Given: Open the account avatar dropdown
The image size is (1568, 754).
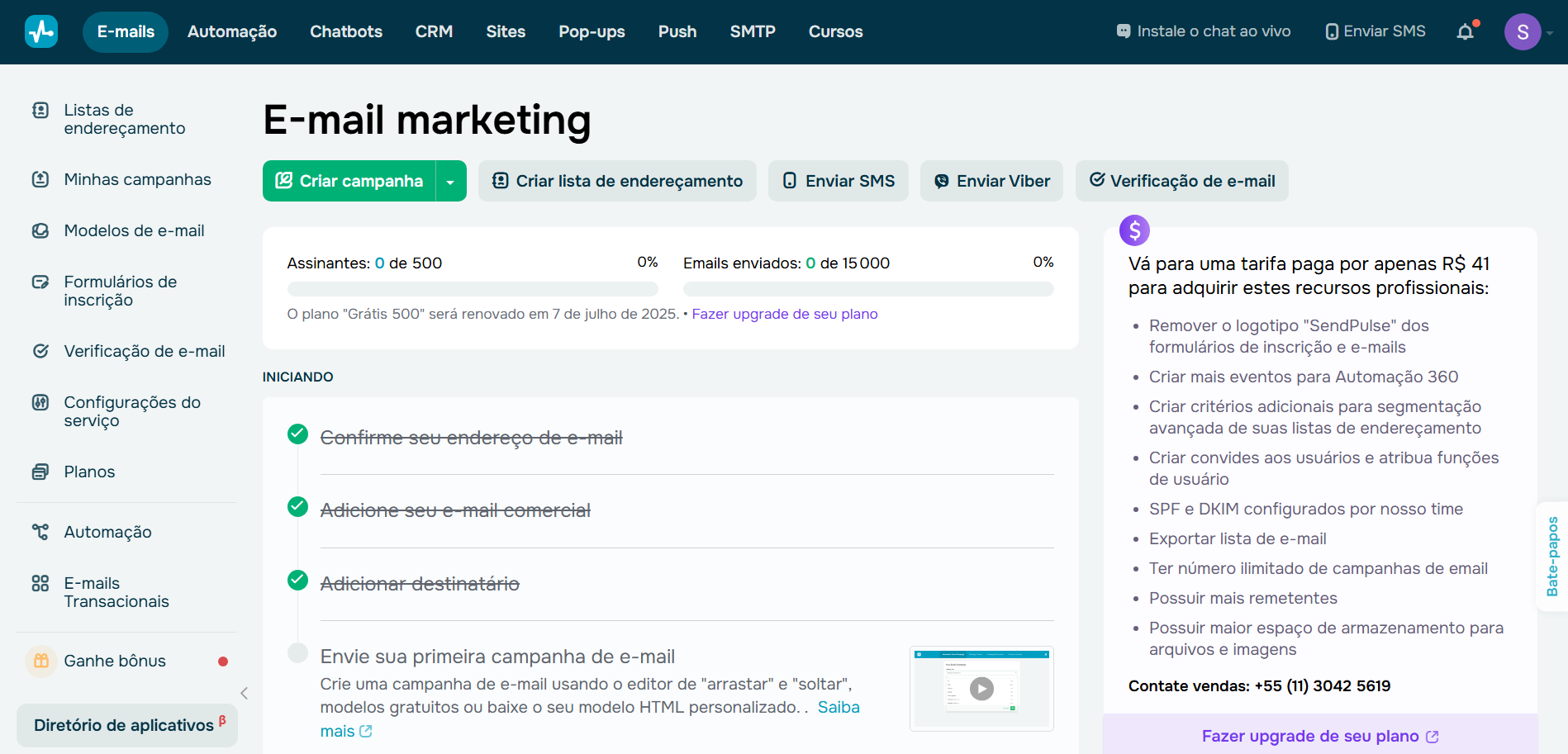Looking at the screenshot, I should (1523, 31).
